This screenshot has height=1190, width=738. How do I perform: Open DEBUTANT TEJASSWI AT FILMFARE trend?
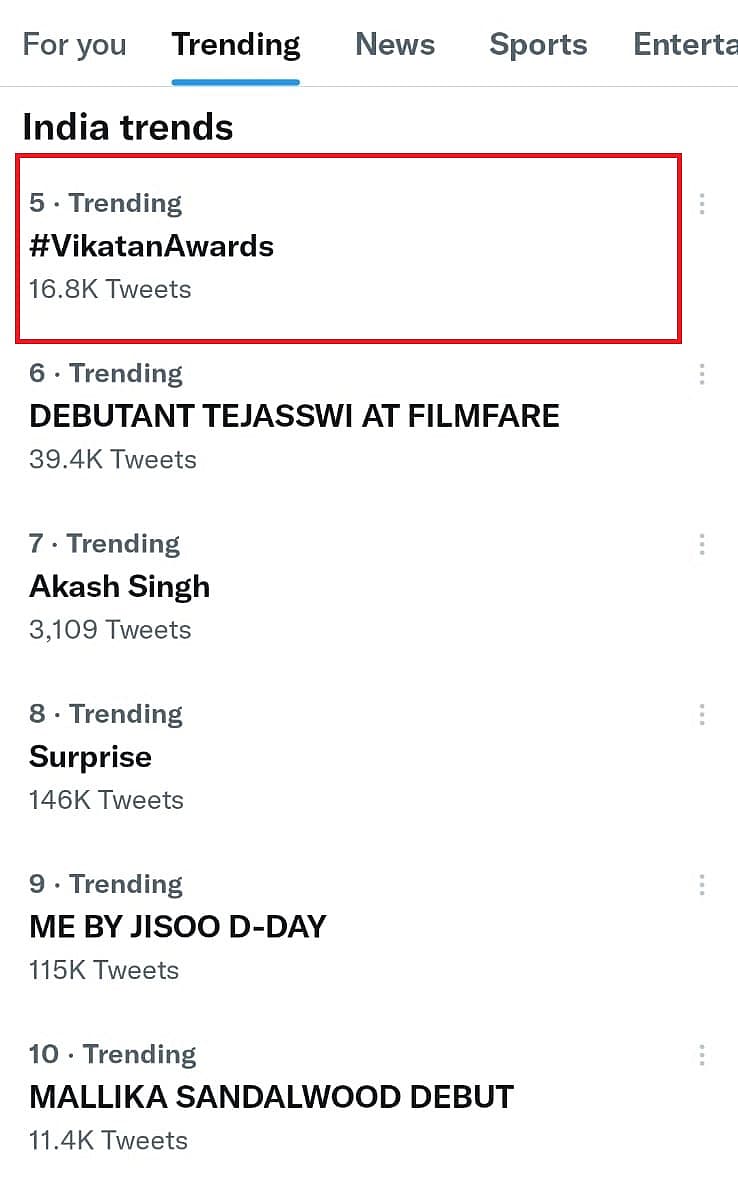(x=294, y=416)
